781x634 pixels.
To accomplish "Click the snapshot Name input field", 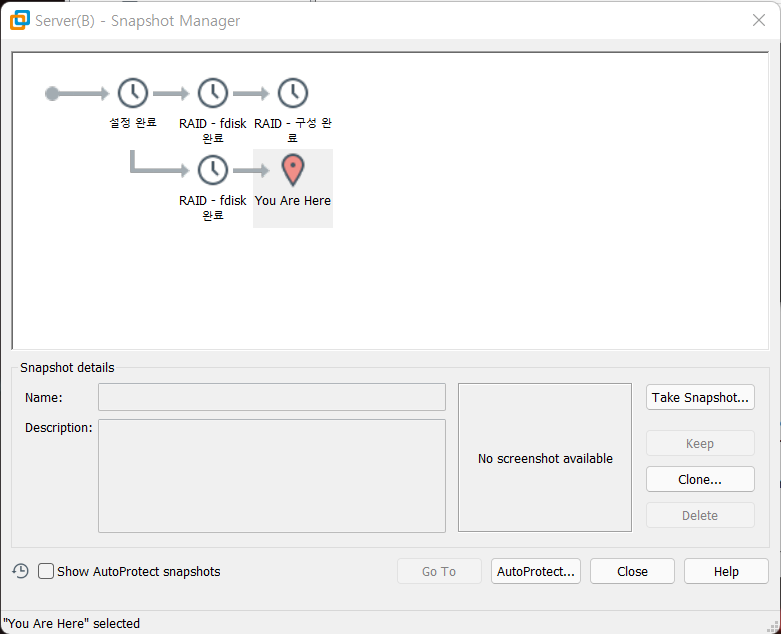I will pos(271,397).
